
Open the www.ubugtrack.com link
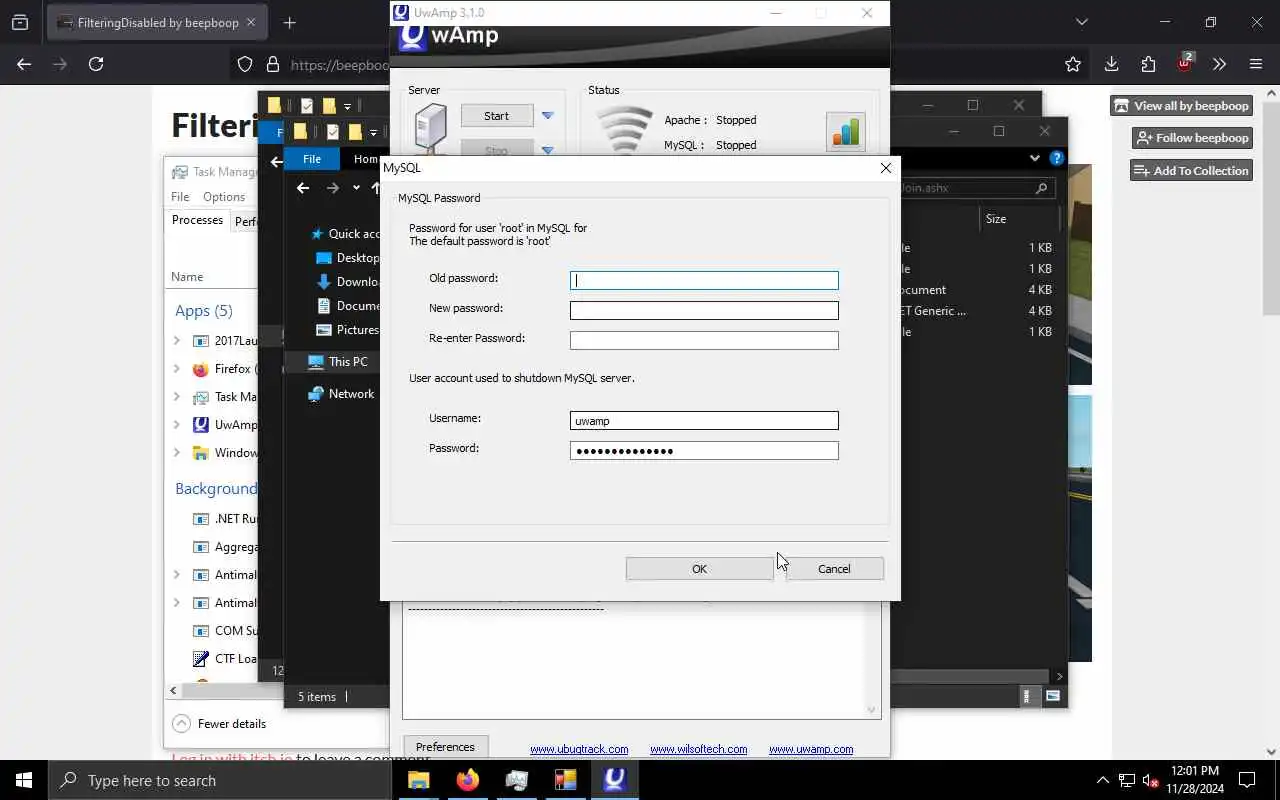pos(579,749)
